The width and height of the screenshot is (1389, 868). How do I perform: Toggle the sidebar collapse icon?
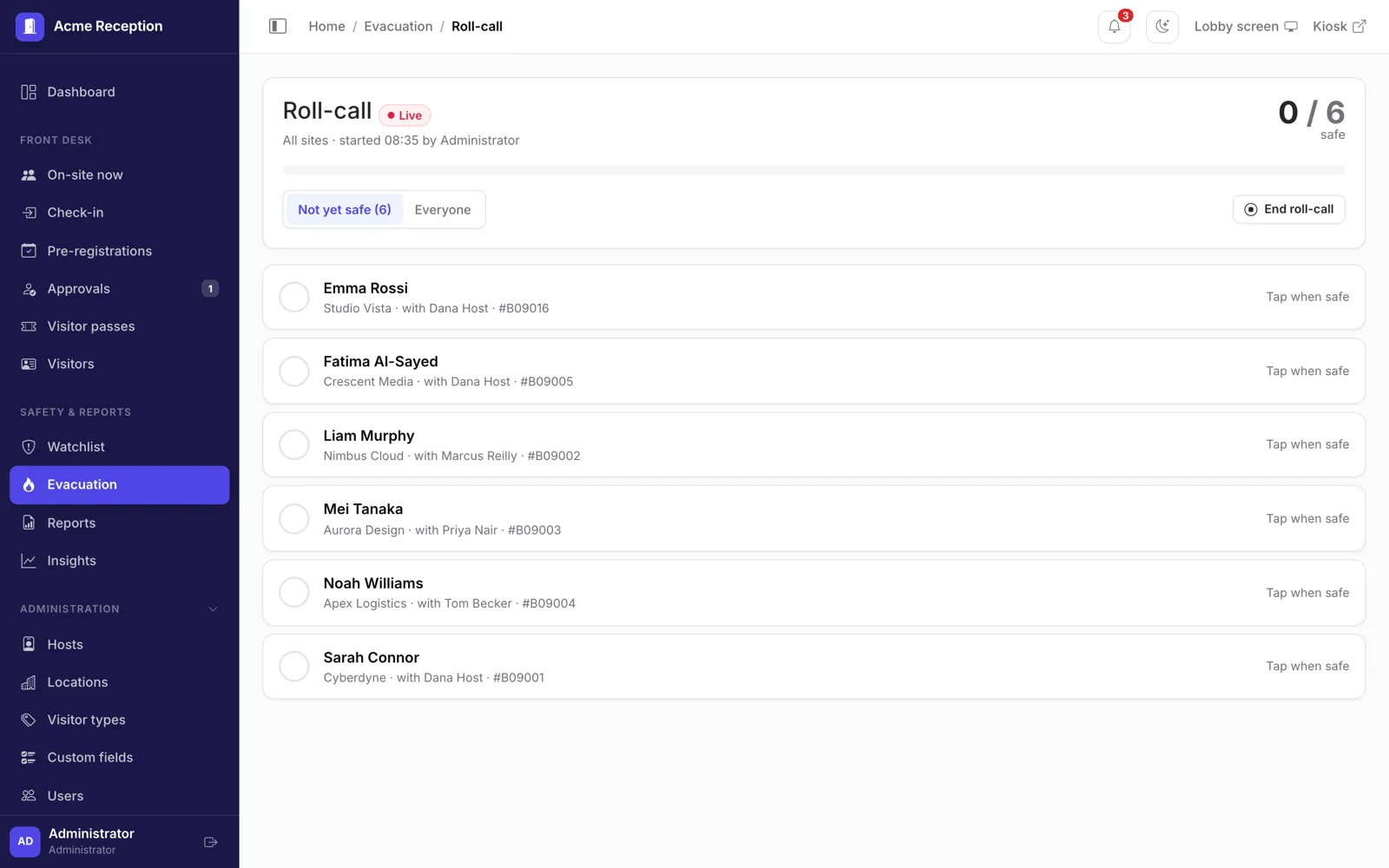pyautogui.click(x=278, y=26)
